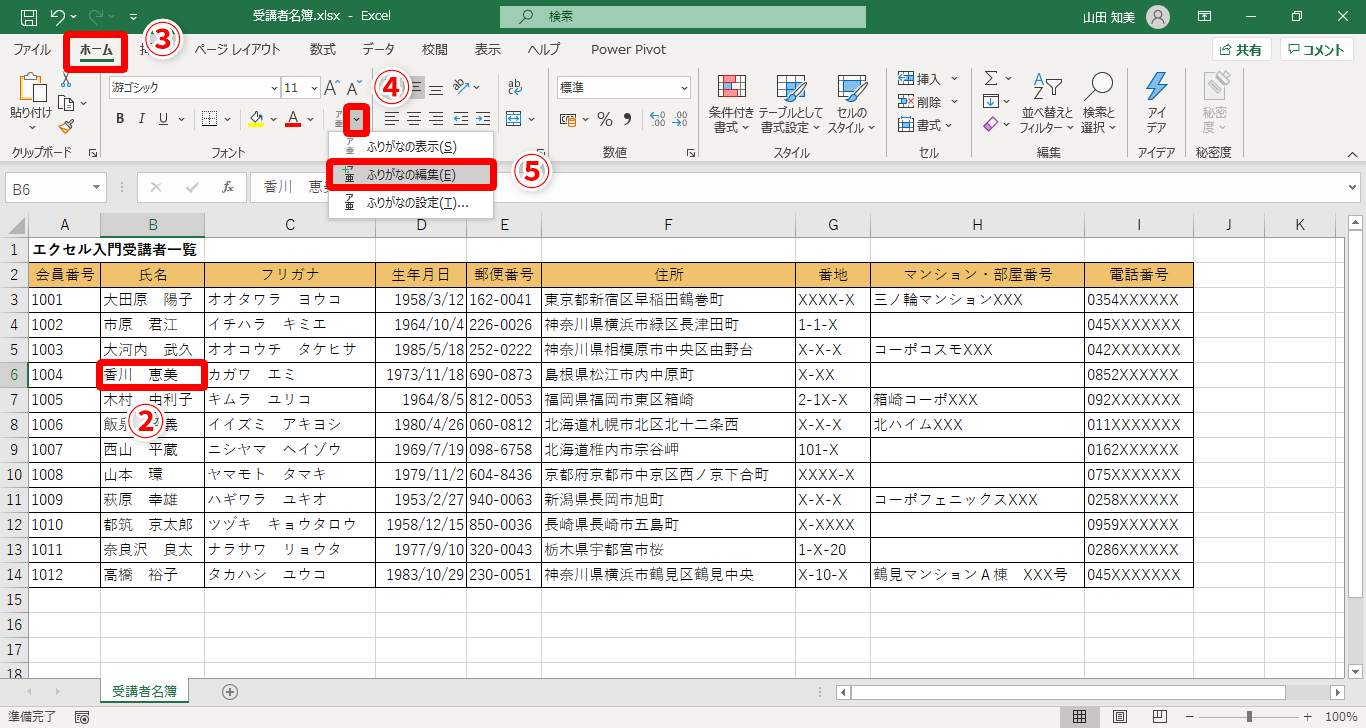Click the 挿入 insert cells button
This screenshot has width=1366, height=728.
(x=928, y=79)
